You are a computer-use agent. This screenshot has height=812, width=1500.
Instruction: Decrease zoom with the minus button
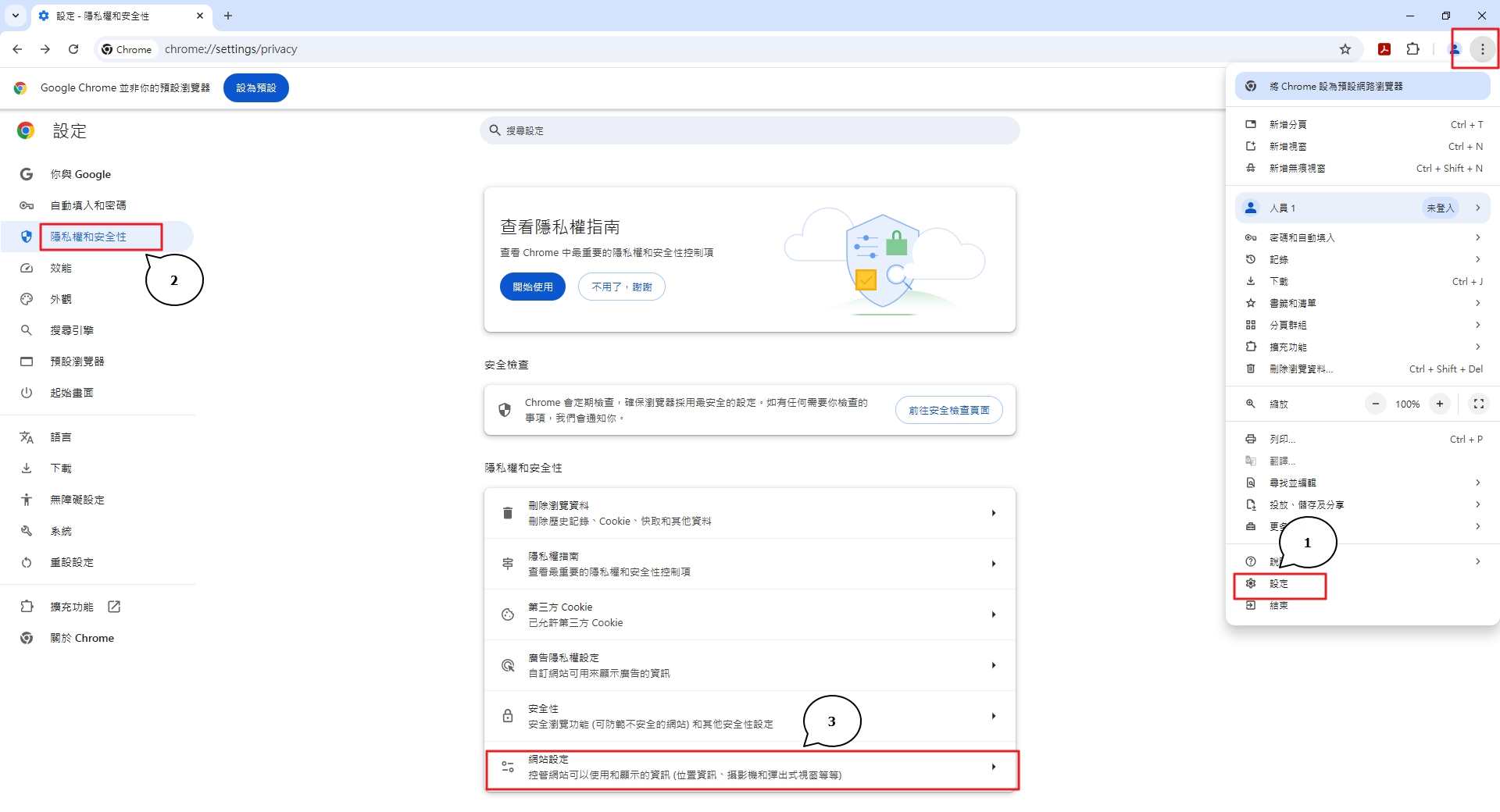pos(1375,404)
